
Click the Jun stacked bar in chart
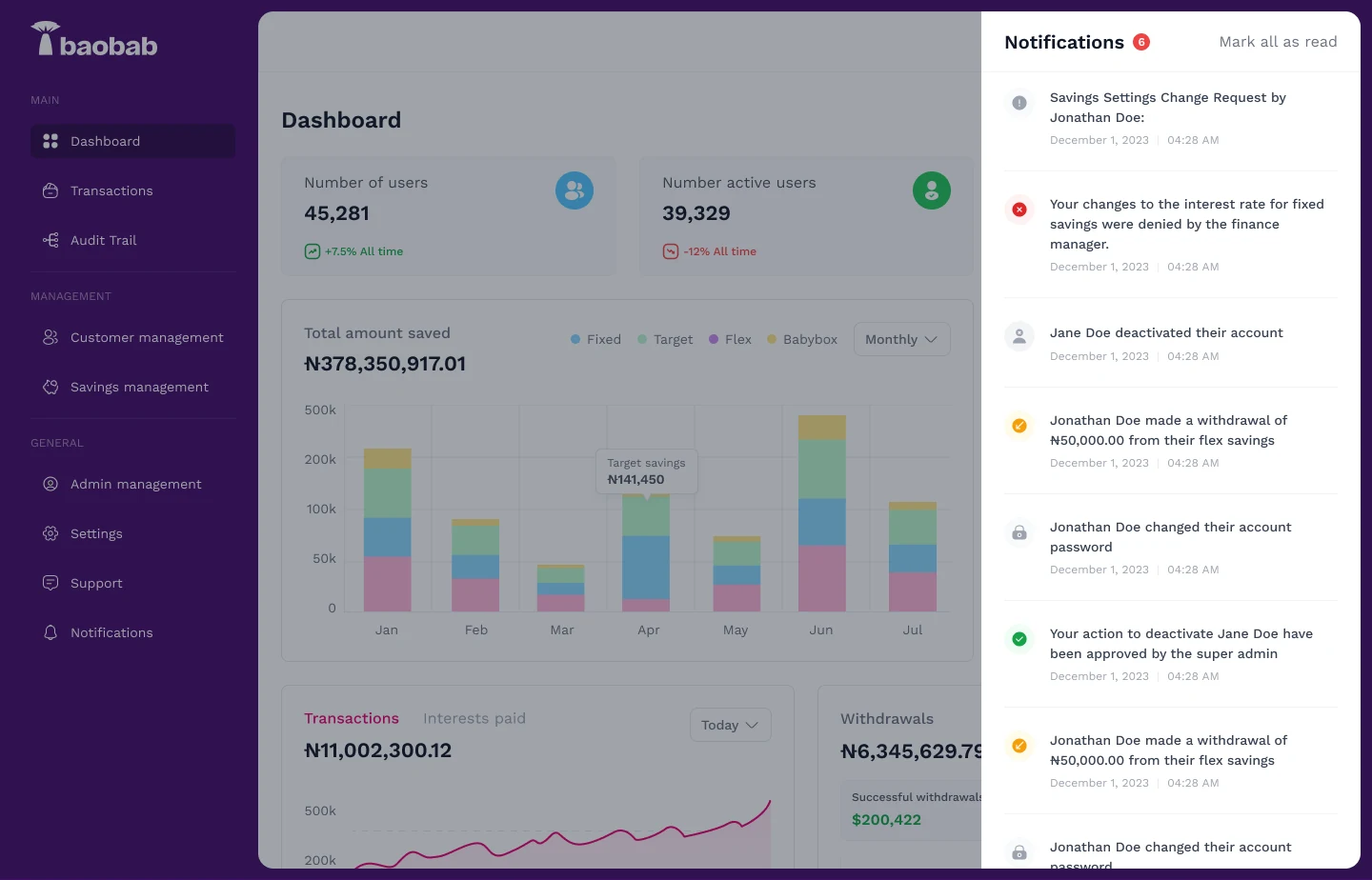(822, 513)
